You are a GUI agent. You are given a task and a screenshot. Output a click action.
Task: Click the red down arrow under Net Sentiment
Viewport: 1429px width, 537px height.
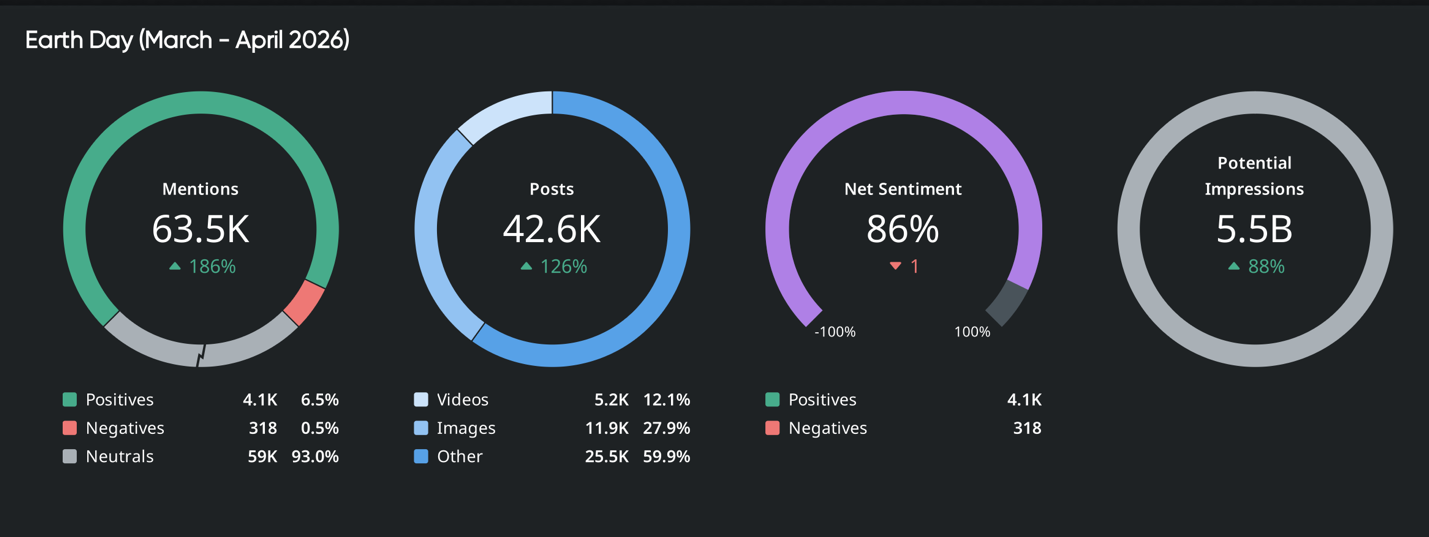(x=896, y=267)
